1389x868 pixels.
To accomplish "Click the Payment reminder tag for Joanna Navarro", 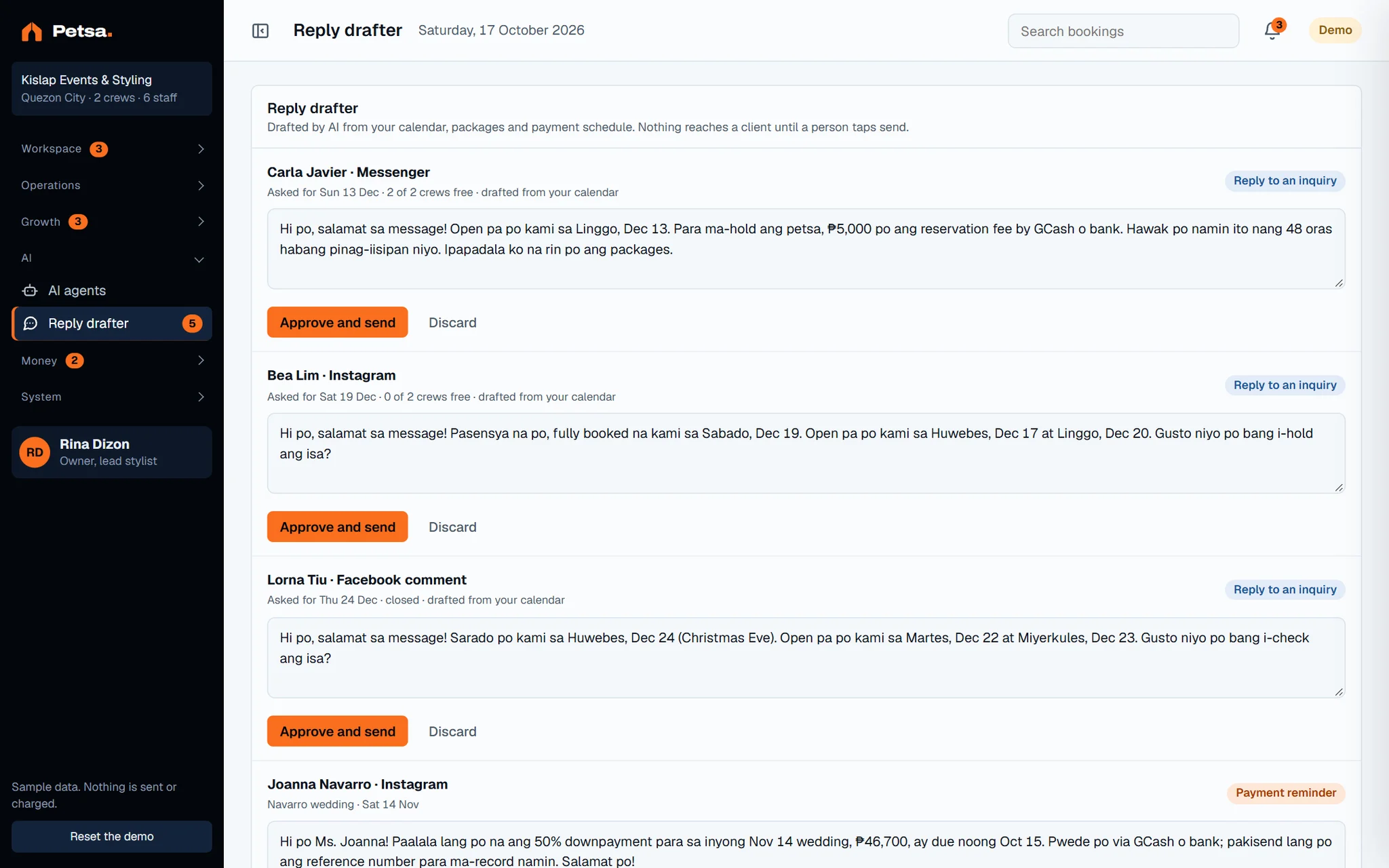I will point(1285,793).
